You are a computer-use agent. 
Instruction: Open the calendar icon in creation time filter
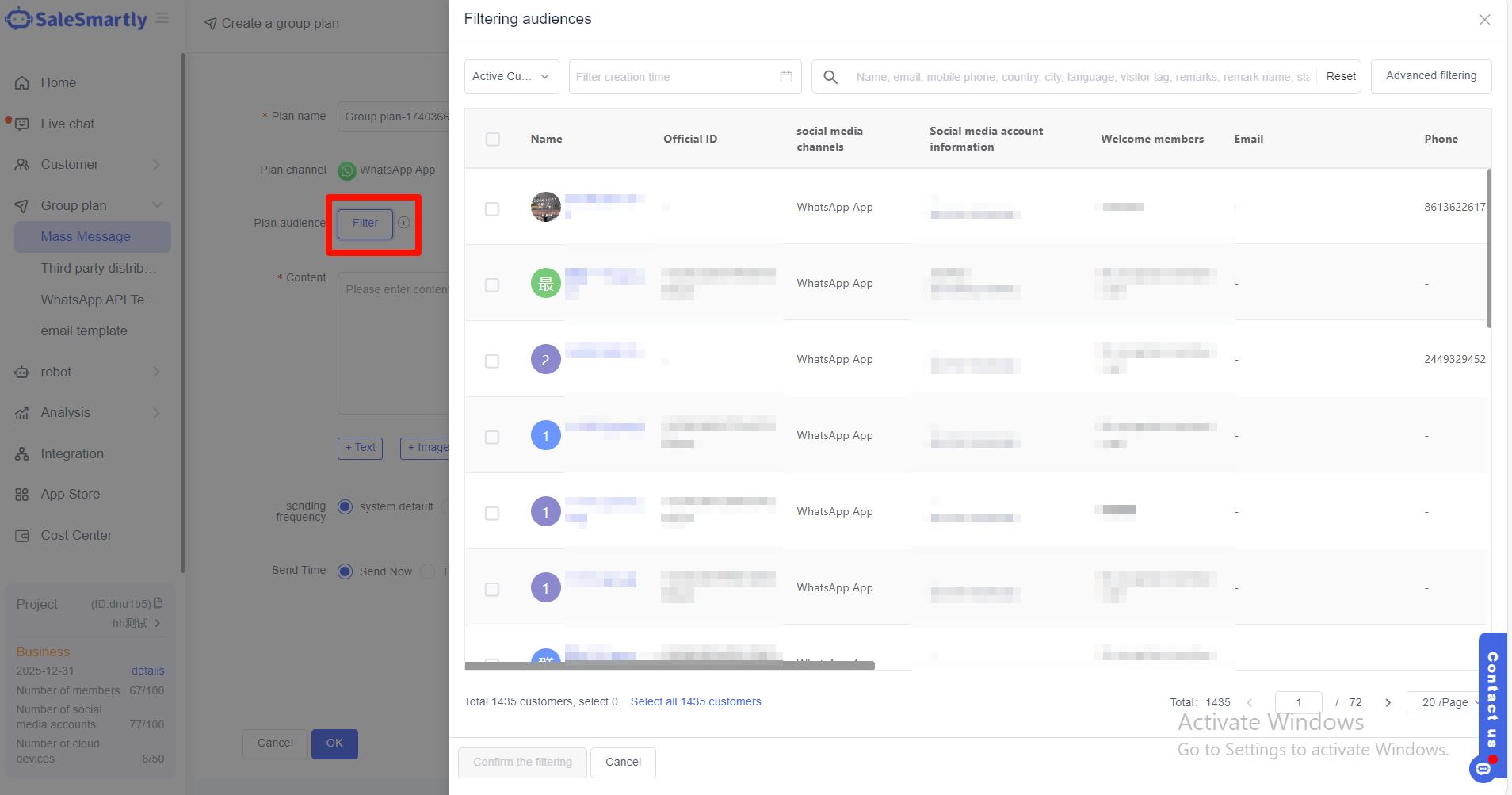coord(785,77)
